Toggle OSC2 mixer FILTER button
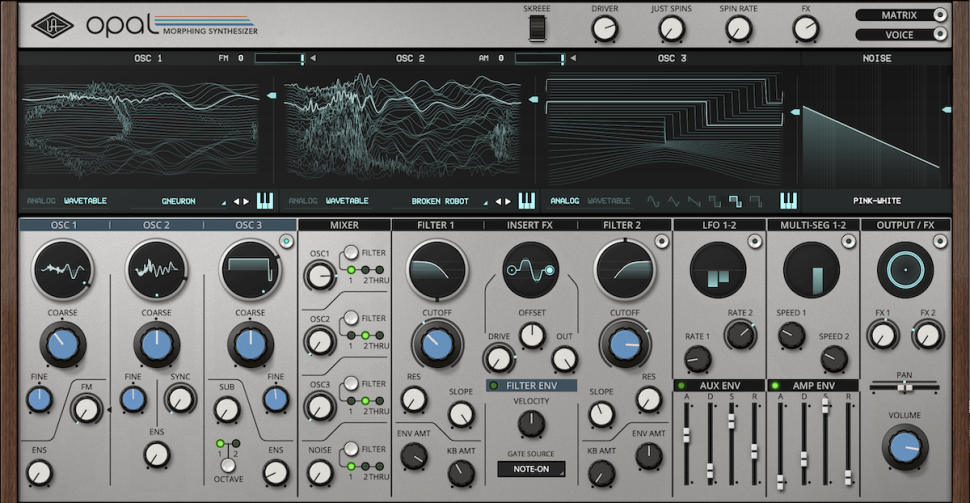This screenshot has height=503, width=970. click(351, 318)
